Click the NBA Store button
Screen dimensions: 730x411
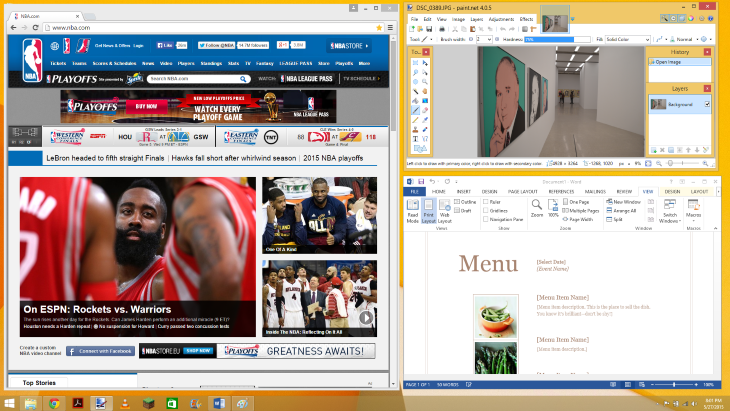pos(349,46)
